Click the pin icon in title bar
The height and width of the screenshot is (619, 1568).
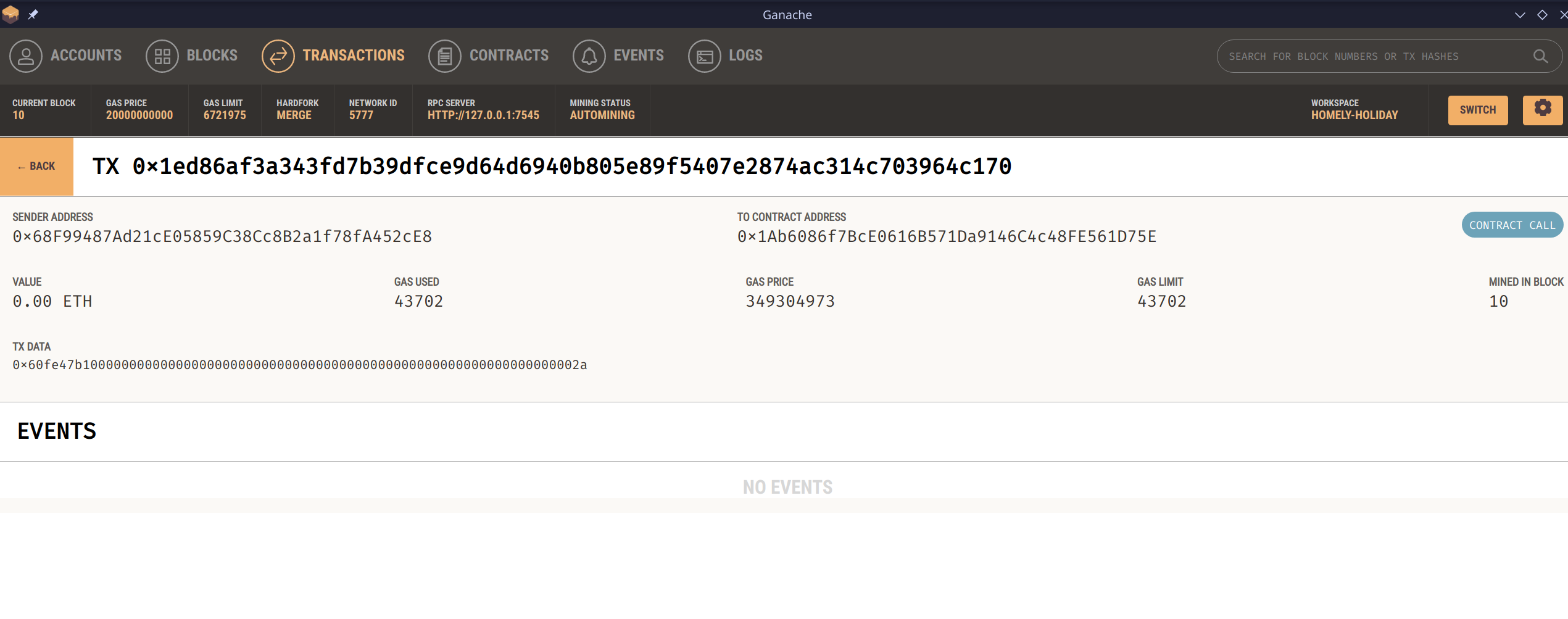tap(33, 14)
